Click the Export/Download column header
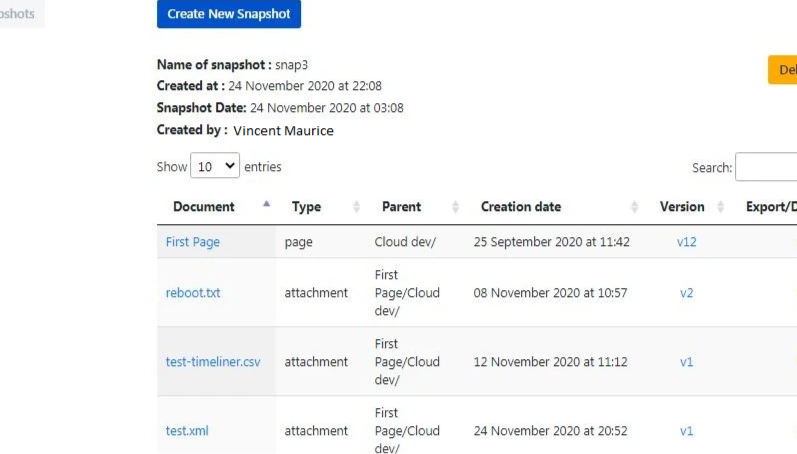The image size is (797, 454). (x=771, y=207)
